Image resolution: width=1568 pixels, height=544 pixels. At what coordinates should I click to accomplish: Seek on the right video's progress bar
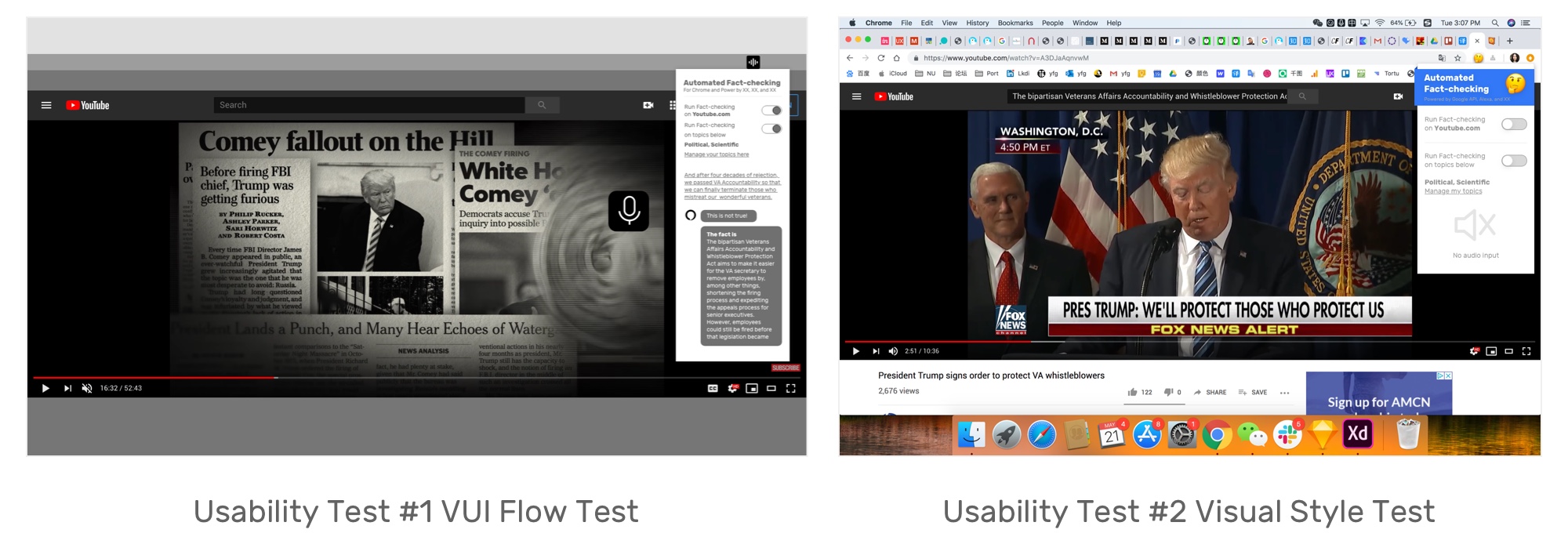(1190, 342)
